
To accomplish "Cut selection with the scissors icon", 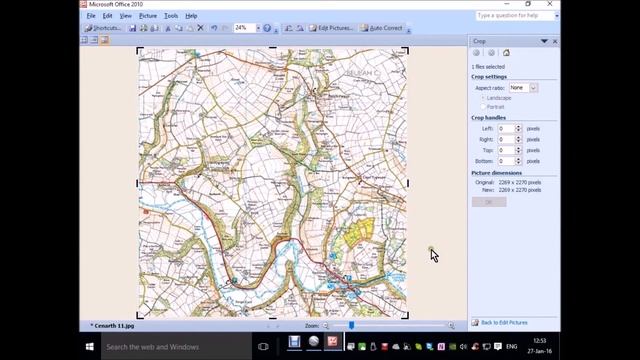I will click(168, 28).
